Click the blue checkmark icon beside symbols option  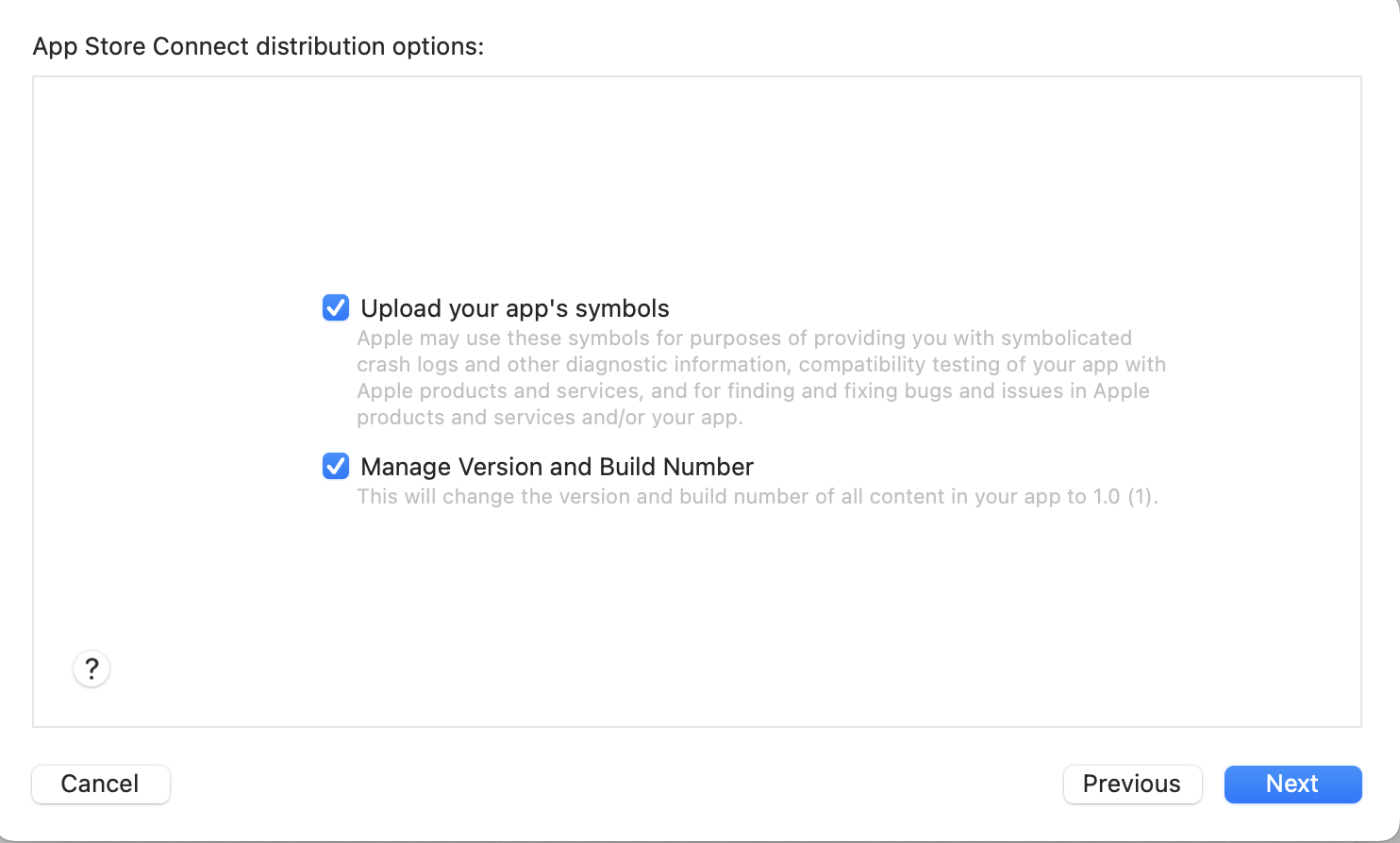click(x=336, y=308)
